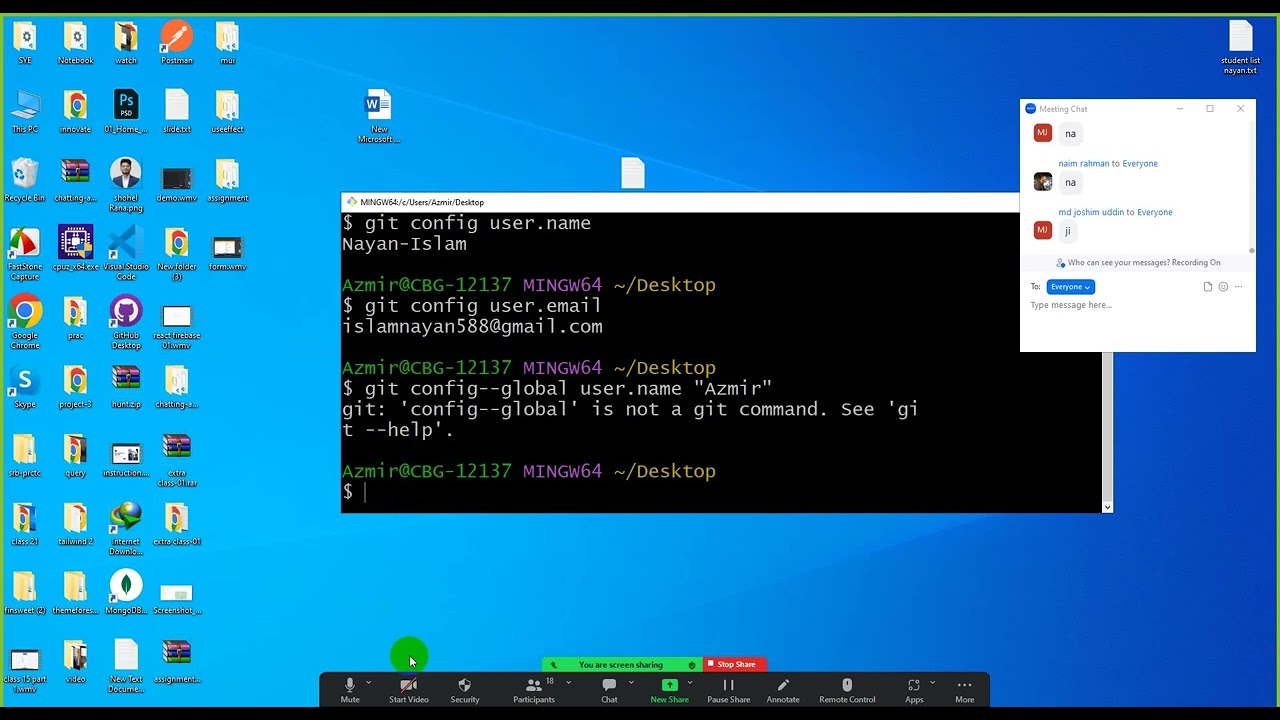Select the srb-prctc folder
The image size is (1280, 720).
(25, 456)
